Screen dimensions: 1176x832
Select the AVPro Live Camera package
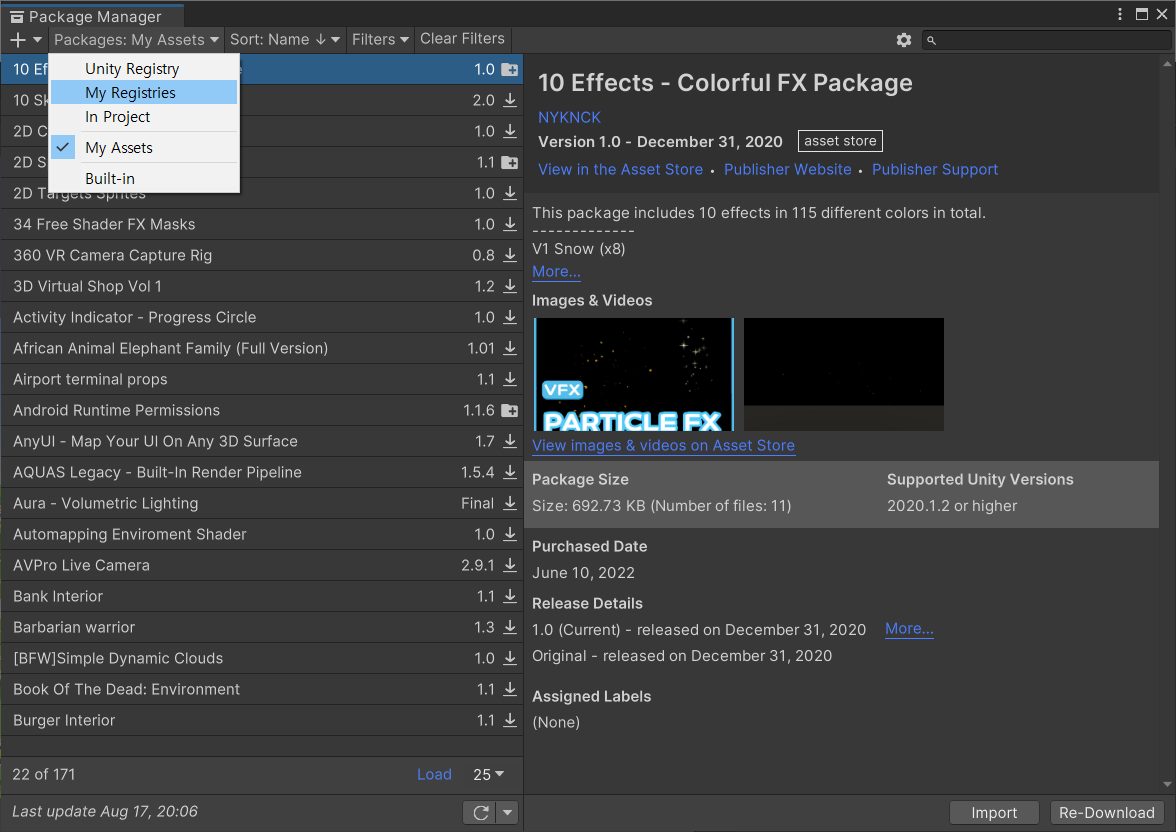262,565
